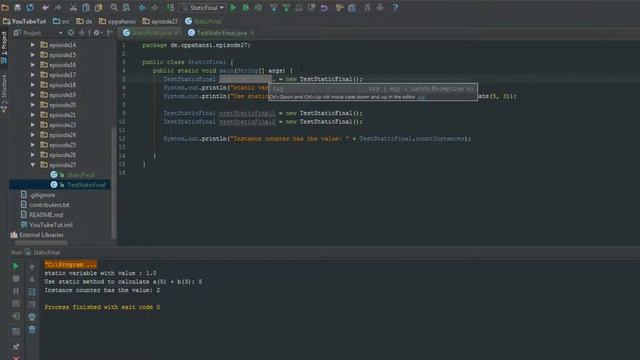Collapse the episode27 folder
This screenshot has height=360, width=640.
click(x=33, y=165)
